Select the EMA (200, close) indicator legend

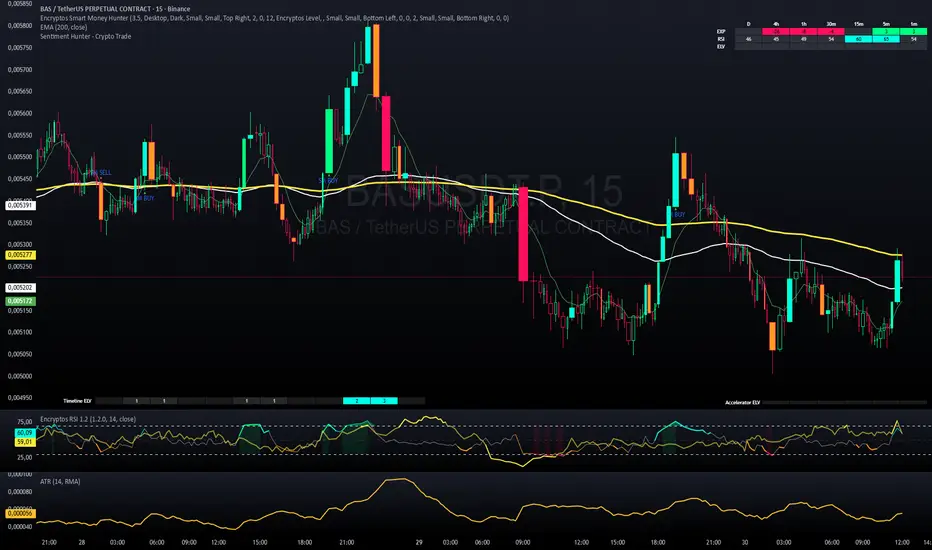click(x=64, y=27)
